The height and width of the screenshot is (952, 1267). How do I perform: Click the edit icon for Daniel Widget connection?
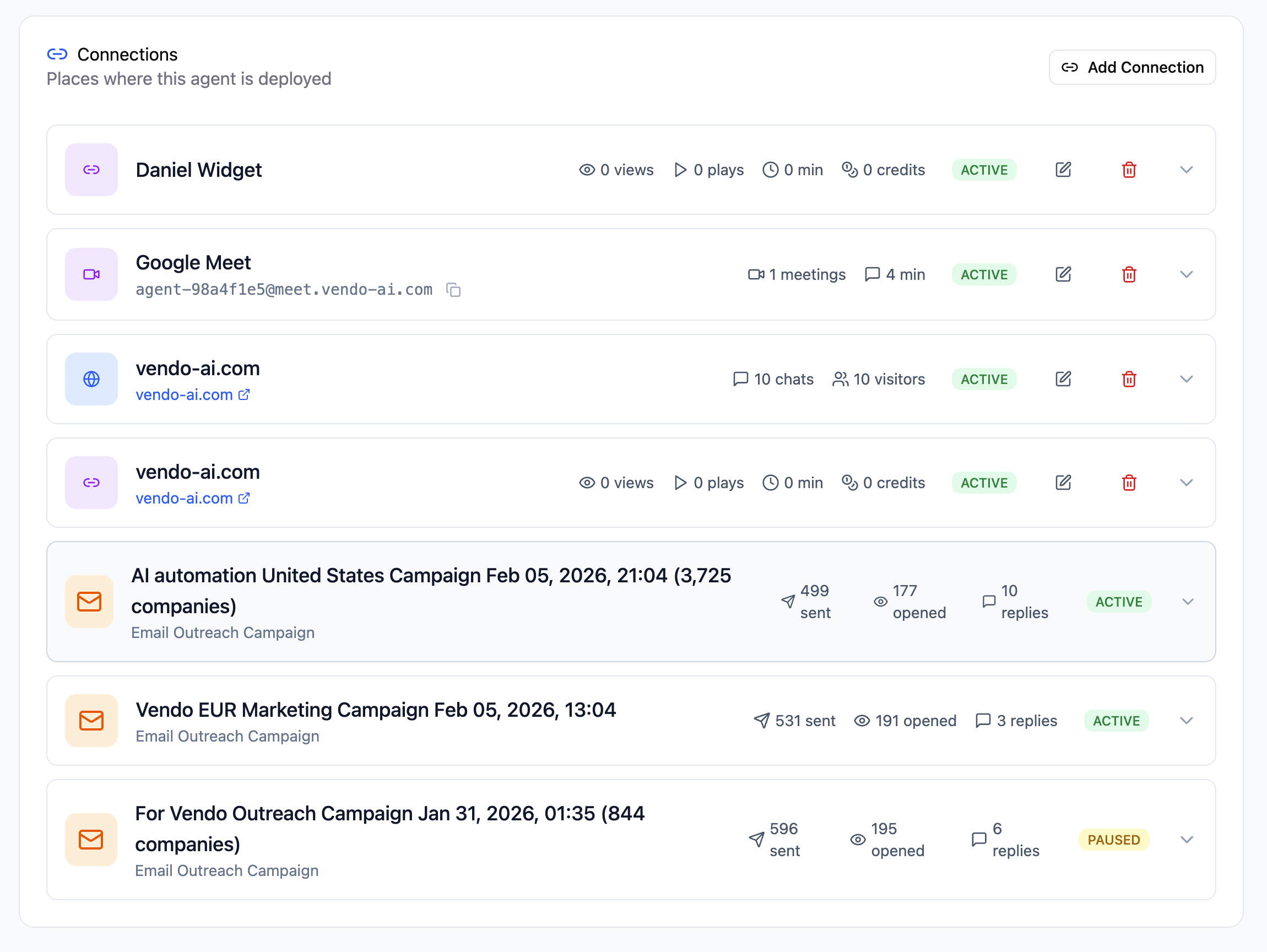pyautogui.click(x=1063, y=170)
